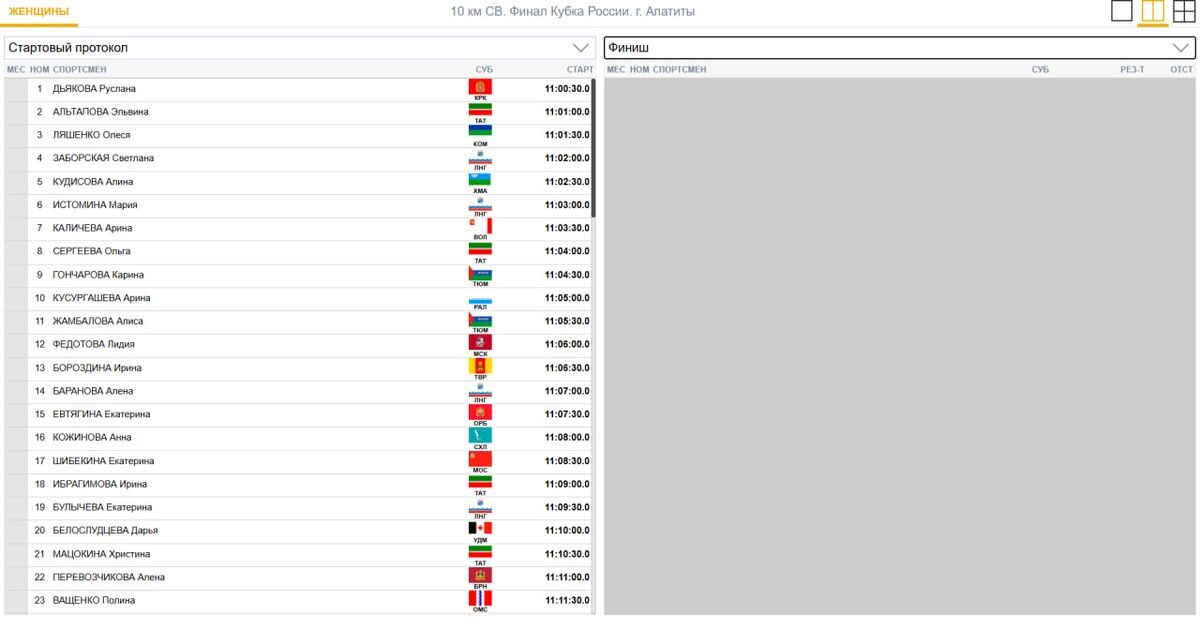Select athlete ЗАБОРСКАЯ Светлана
1200x631 pixels.
(103, 158)
